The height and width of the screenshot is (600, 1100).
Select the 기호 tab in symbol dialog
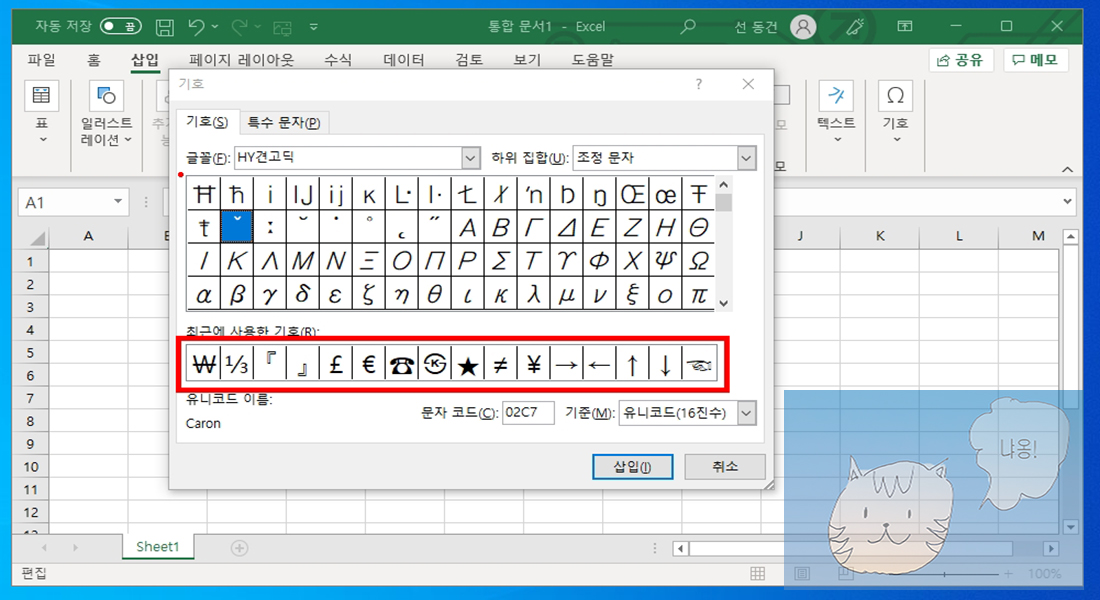(x=207, y=122)
